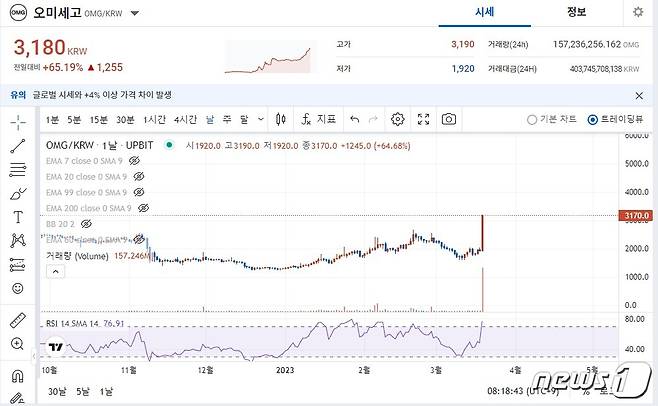Set date range to 30날

57,392
